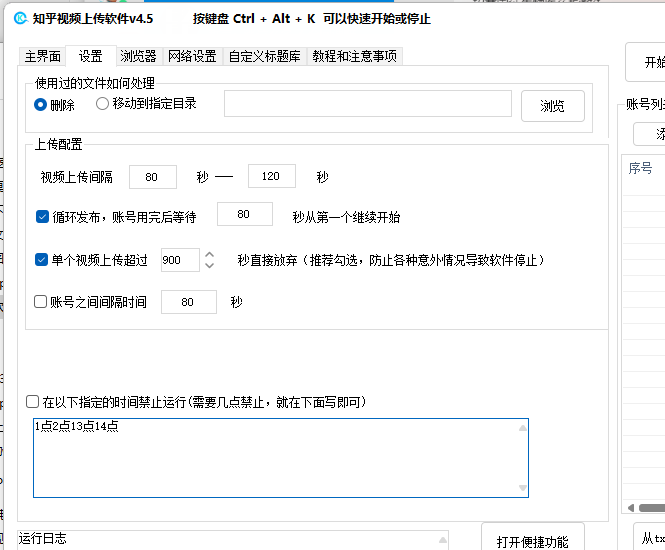This screenshot has height=550, width=665.
Task: Open the 浏览器 tab
Action: point(138,56)
